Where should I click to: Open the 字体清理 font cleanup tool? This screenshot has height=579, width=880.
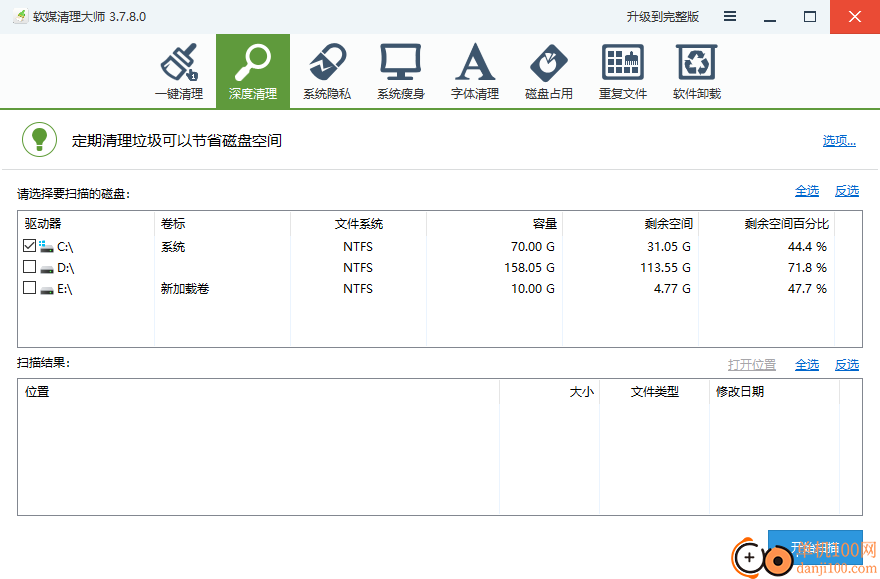click(x=475, y=71)
